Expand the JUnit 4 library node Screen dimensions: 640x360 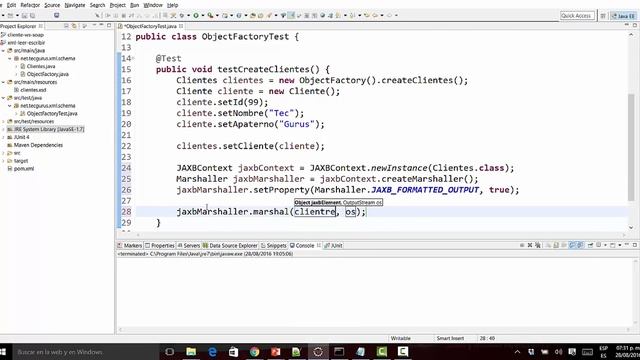(x=4, y=137)
